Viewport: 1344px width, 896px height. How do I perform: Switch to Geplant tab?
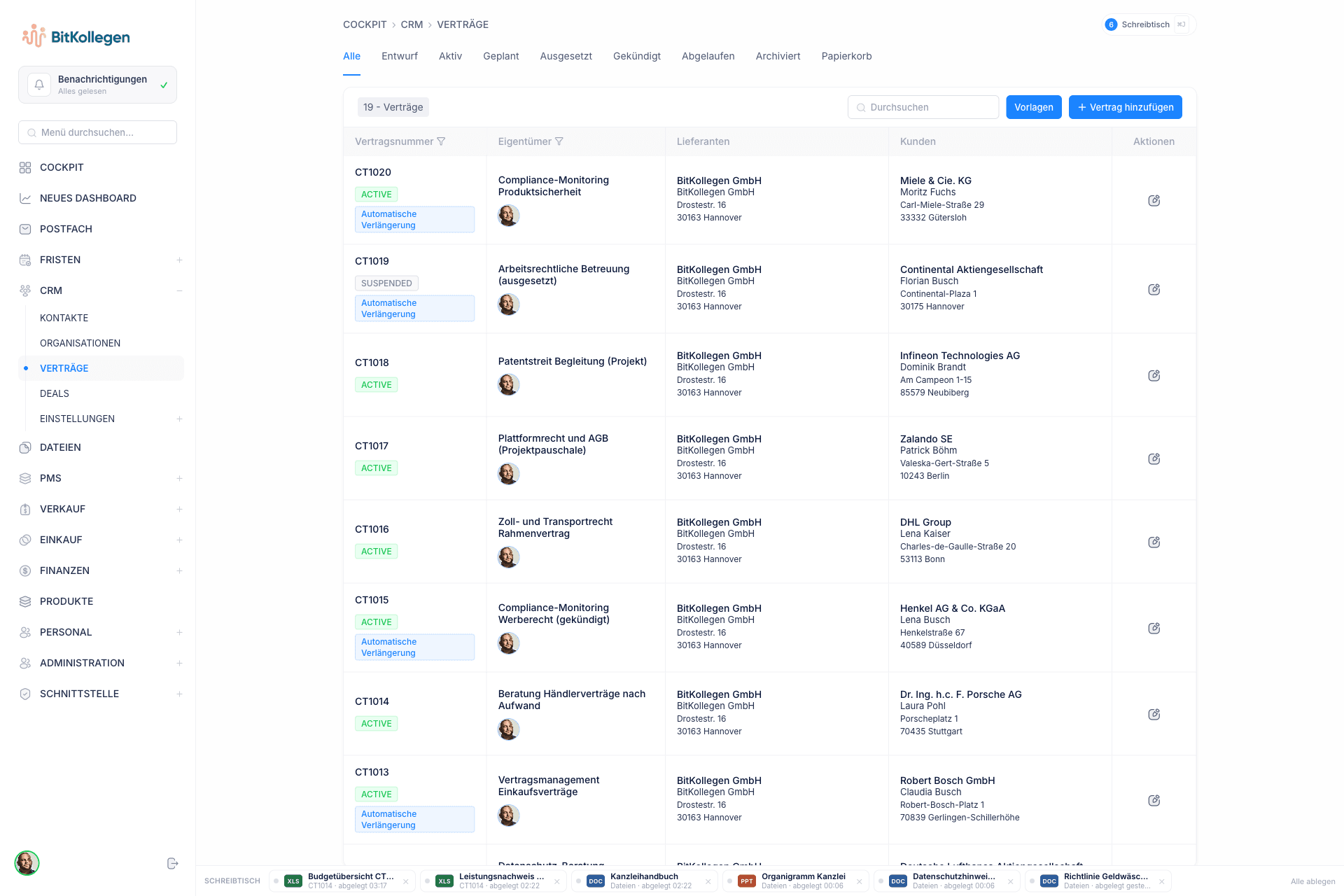pos(500,56)
